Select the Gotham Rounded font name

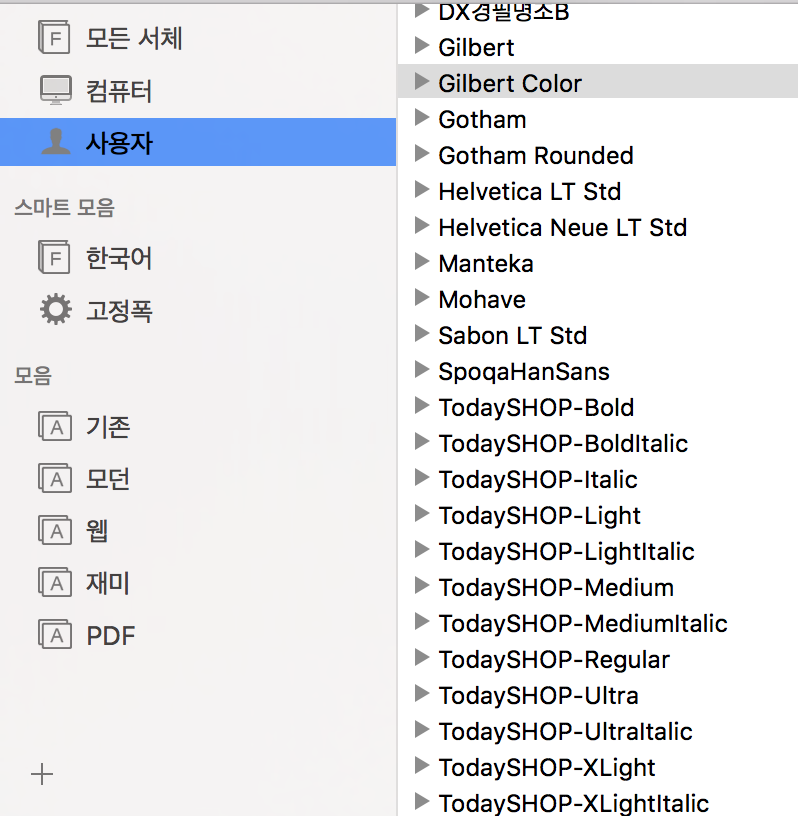tap(536, 156)
